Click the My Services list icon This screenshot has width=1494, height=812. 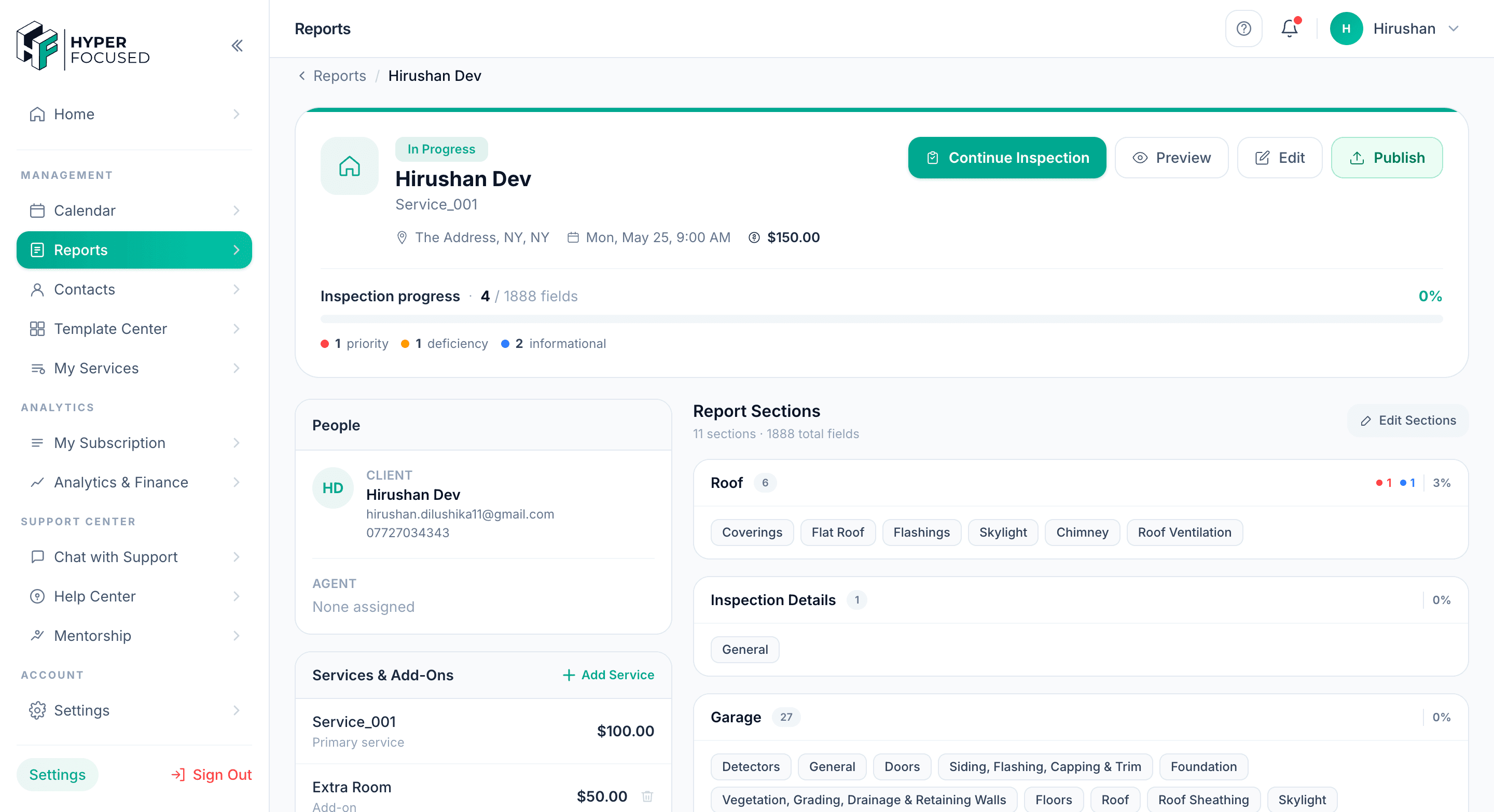[x=37, y=368]
